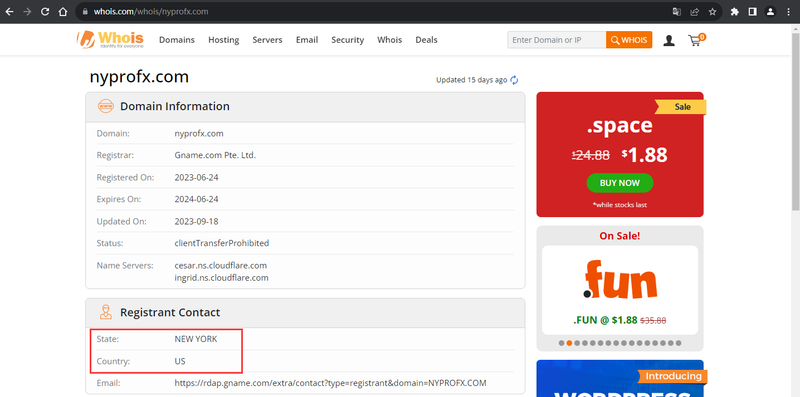
Task: Open Whois menu item
Action: coord(389,40)
